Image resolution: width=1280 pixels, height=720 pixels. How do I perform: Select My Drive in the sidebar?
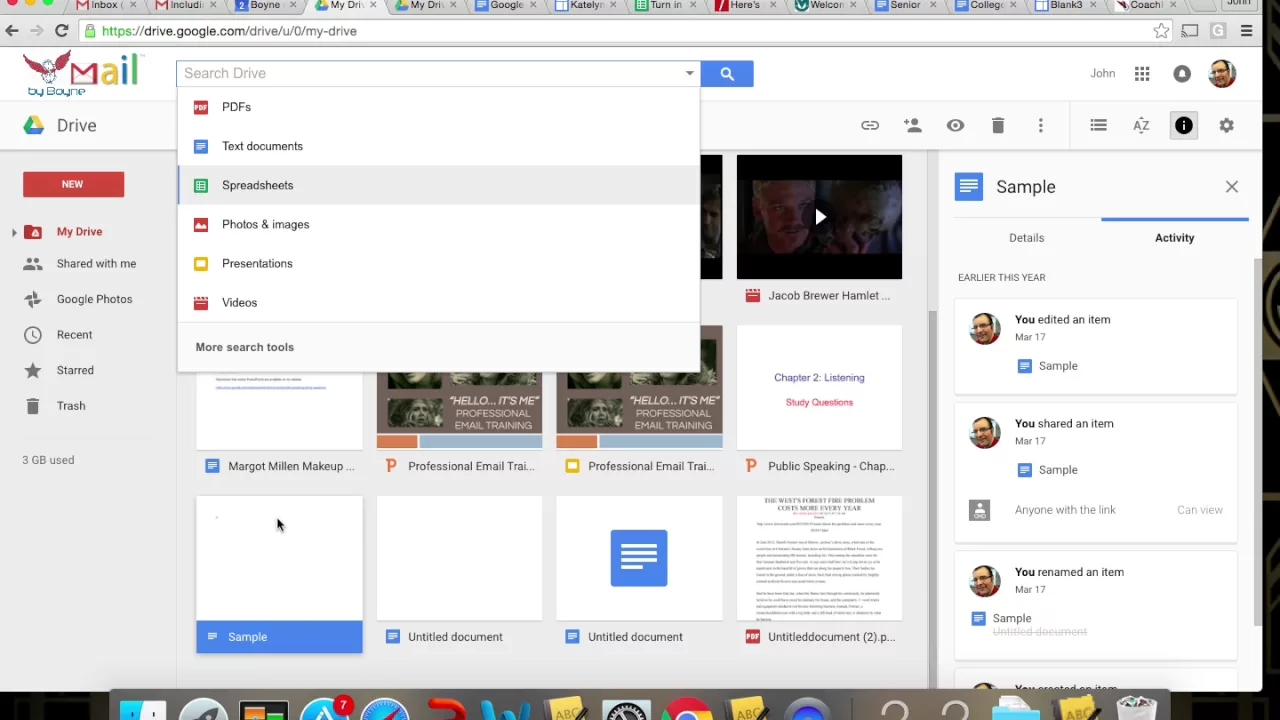(x=79, y=232)
